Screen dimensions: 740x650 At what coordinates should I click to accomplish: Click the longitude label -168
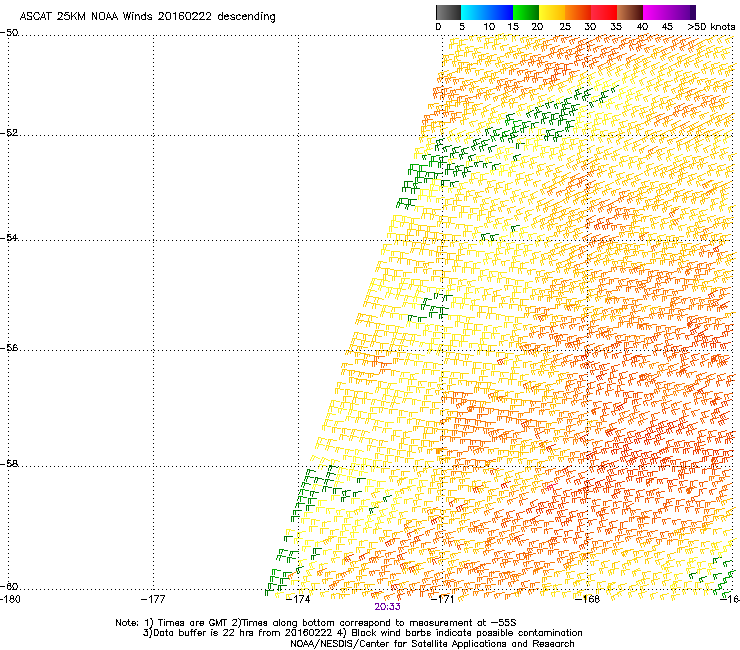587,599
